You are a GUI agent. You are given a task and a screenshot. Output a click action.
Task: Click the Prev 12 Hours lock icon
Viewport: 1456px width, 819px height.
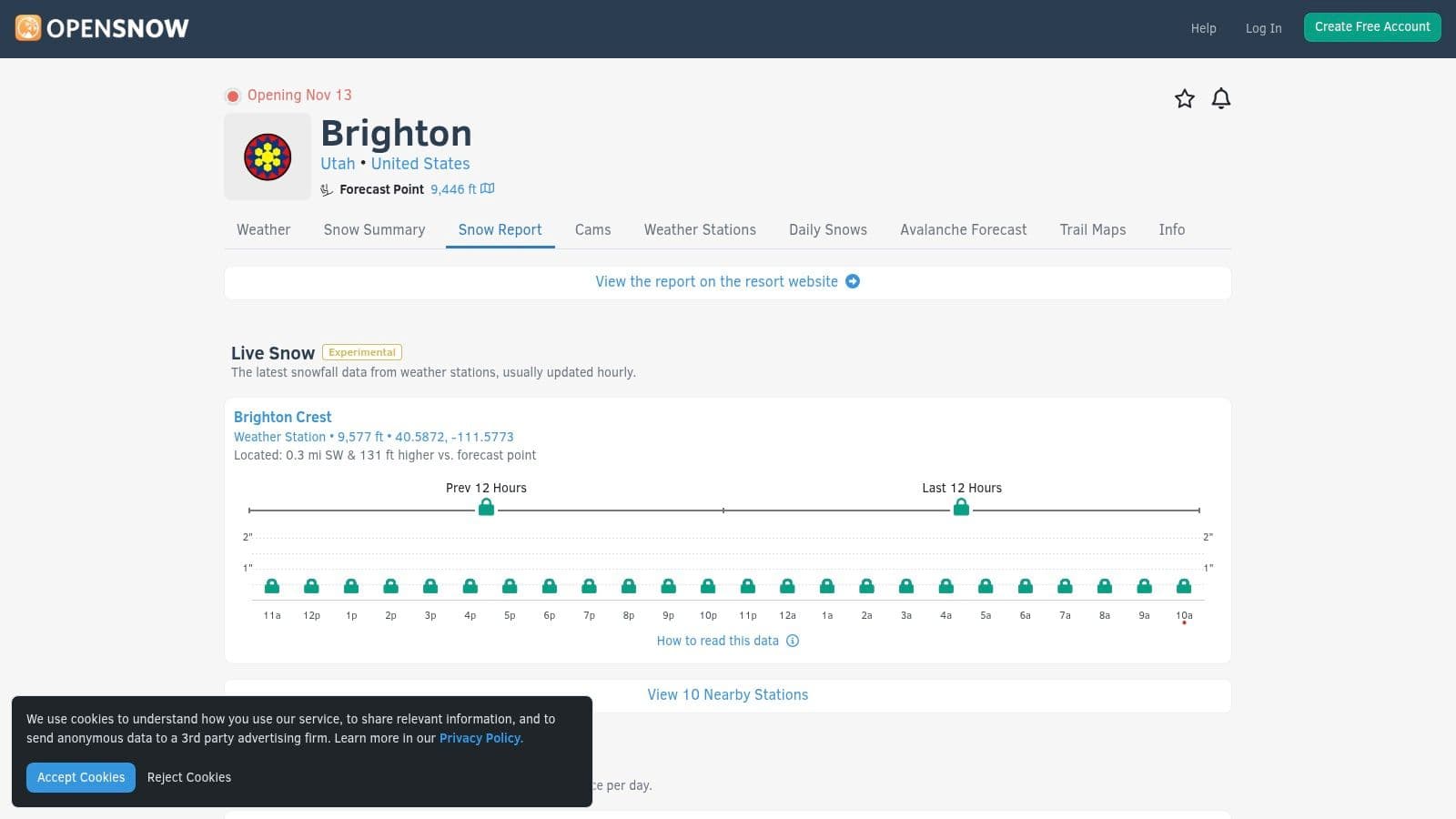point(486,508)
